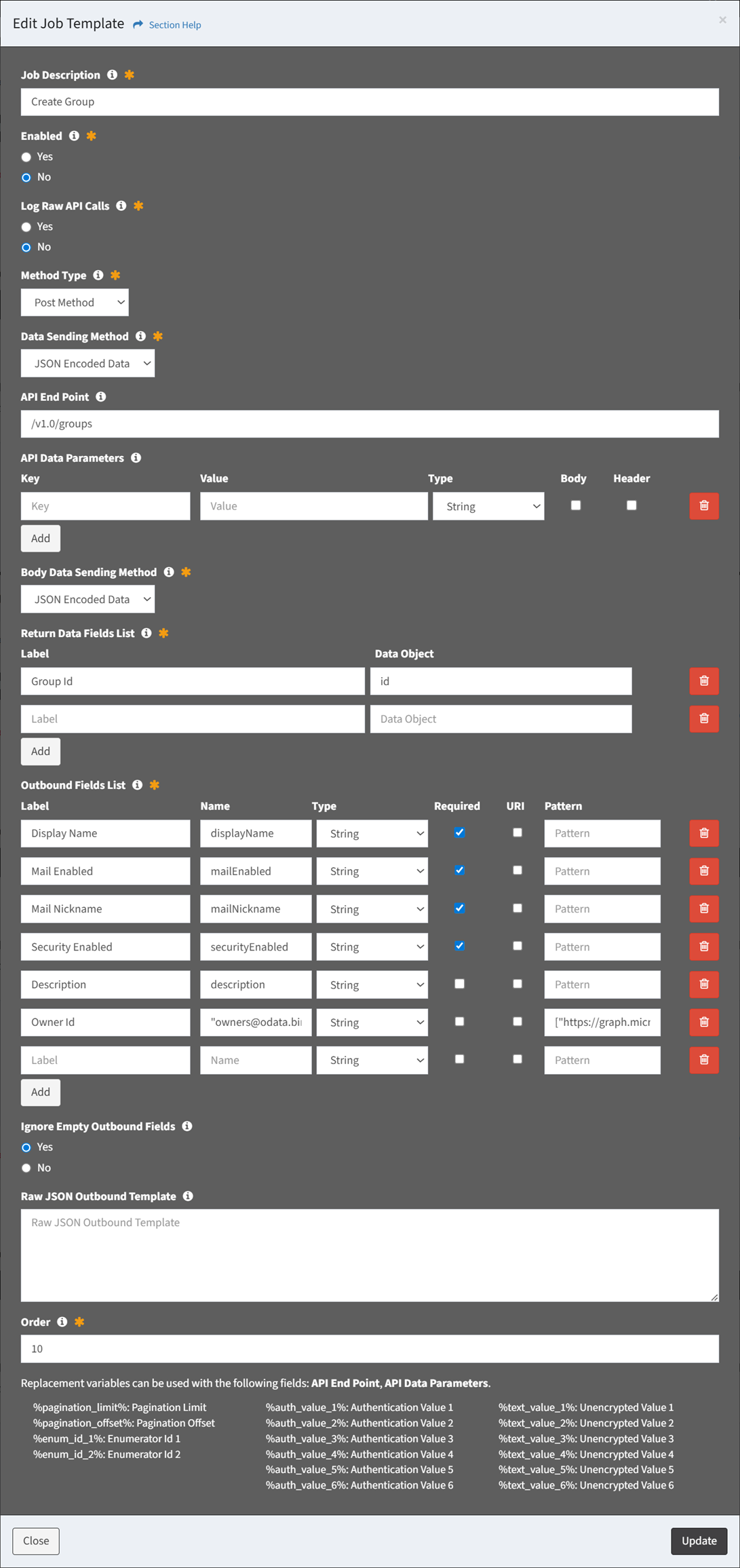This screenshot has width=740, height=1568.
Task: Delete the Owner Id outbound field row
Action: 703,1022
